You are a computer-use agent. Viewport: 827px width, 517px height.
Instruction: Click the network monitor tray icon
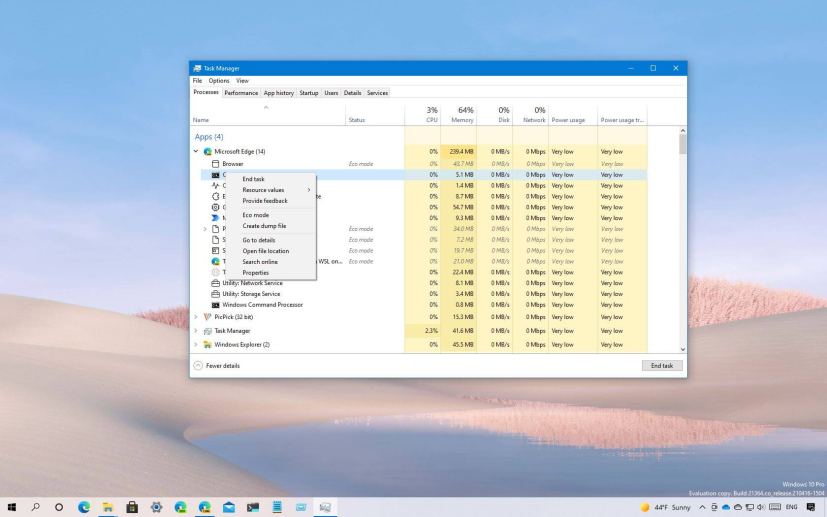pyautogui.click(x=749, y=508)
